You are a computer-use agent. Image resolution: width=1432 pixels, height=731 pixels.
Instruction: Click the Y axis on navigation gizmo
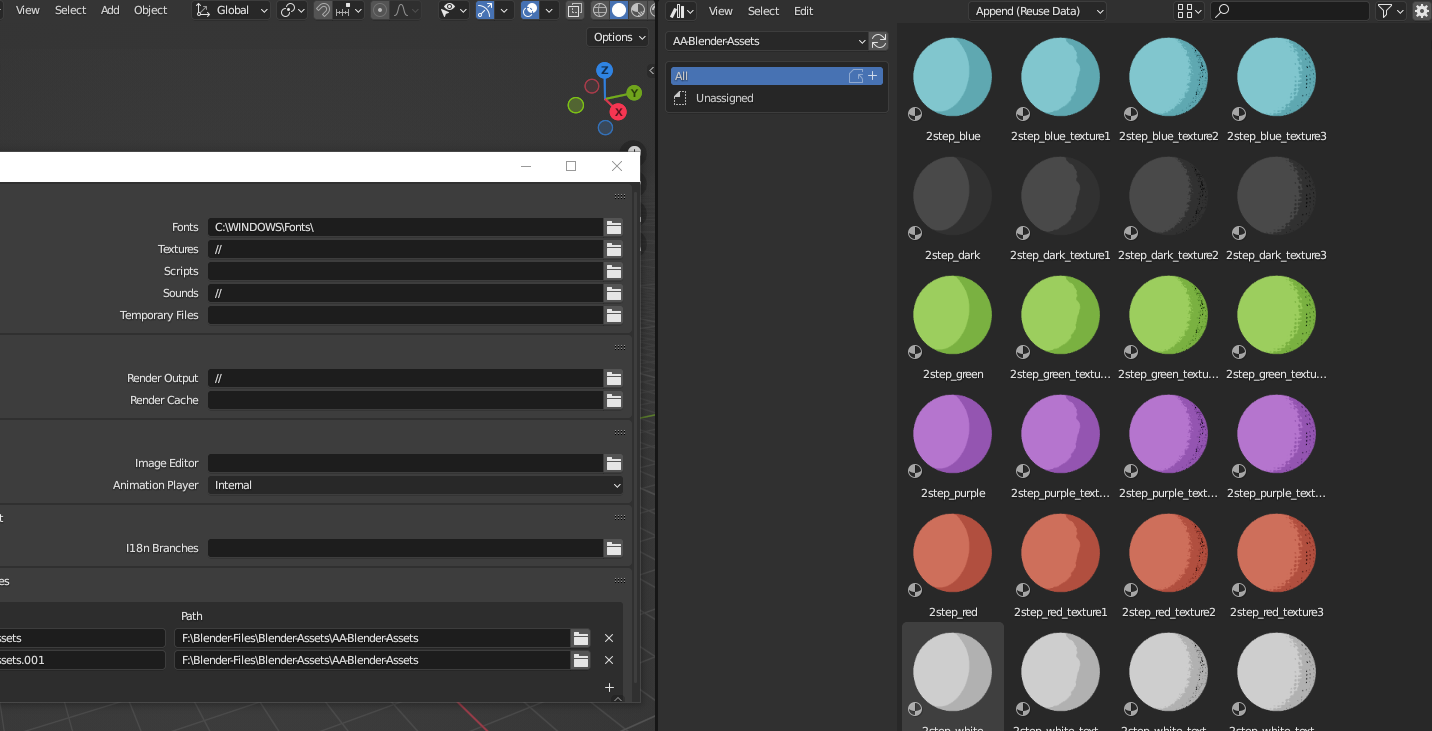coord(633,93)
